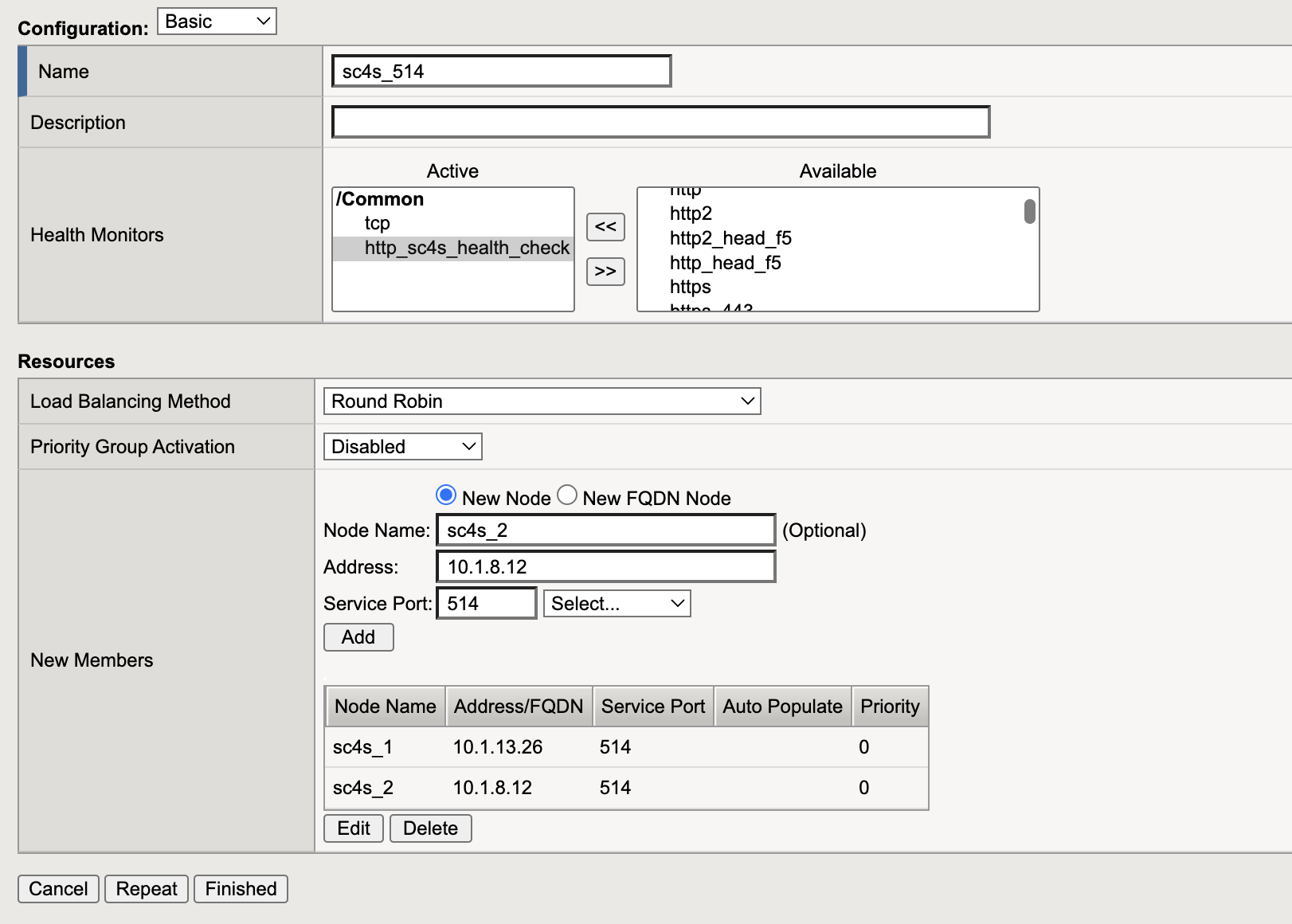The width and height of the screenshot is (1292, 924).
Task: Open the Service Port Select dropdown
Action: (x=617, y=604)
